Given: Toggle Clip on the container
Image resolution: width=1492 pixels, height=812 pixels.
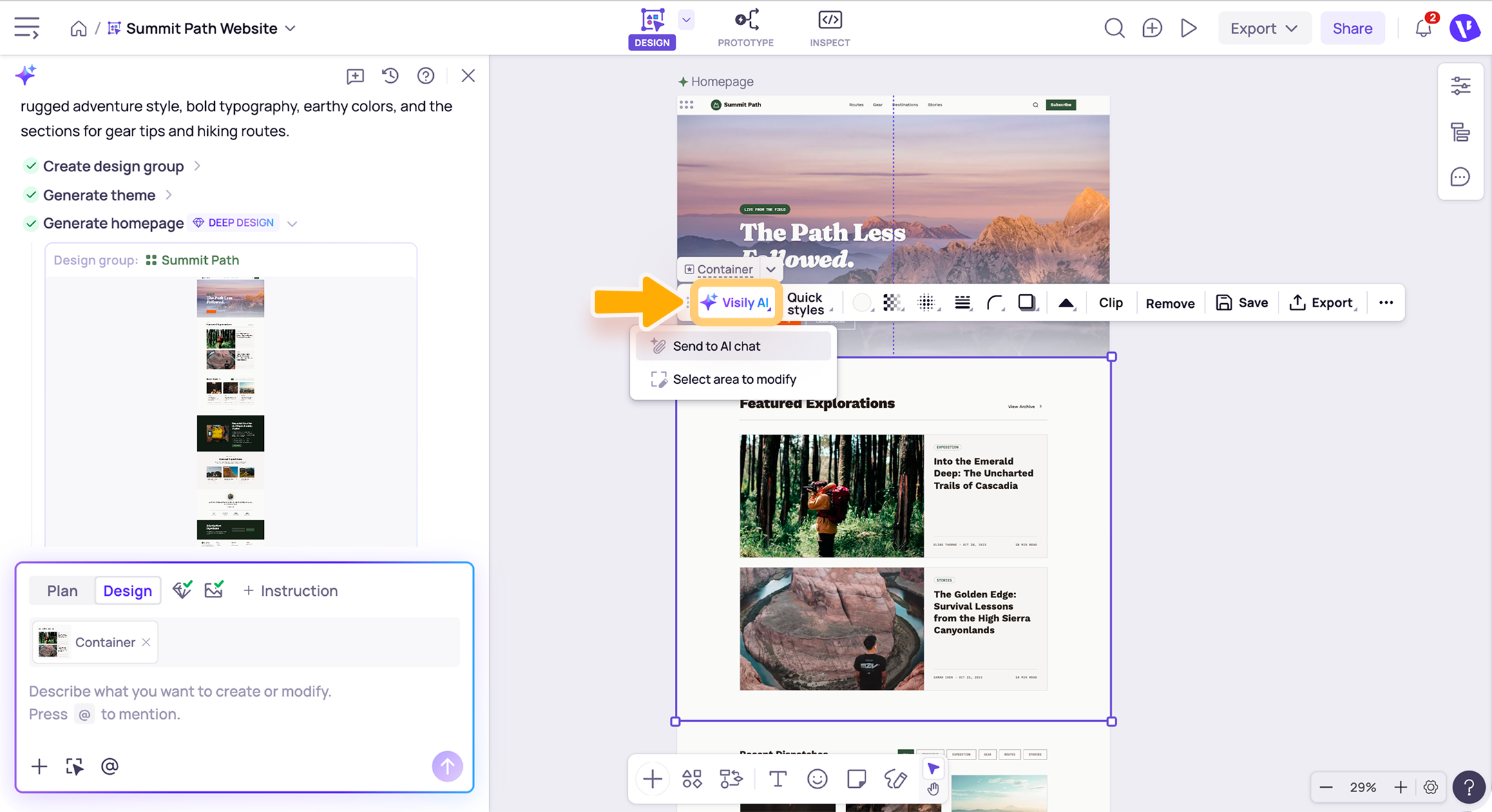Looking at the screenshot, I should tap(1111, 302).
